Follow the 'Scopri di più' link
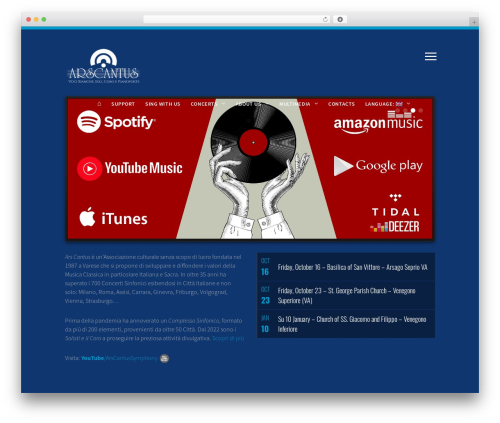 point(228,338)
